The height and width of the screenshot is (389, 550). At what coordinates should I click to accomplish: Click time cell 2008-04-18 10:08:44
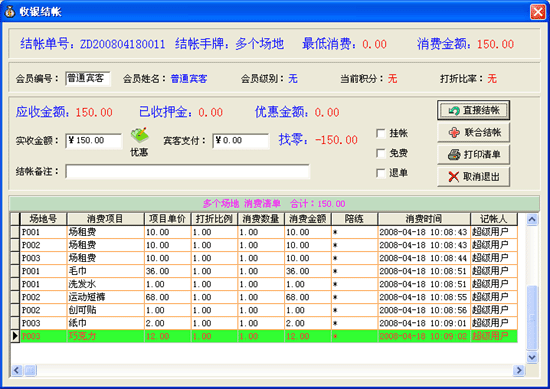tap(424, 258)
